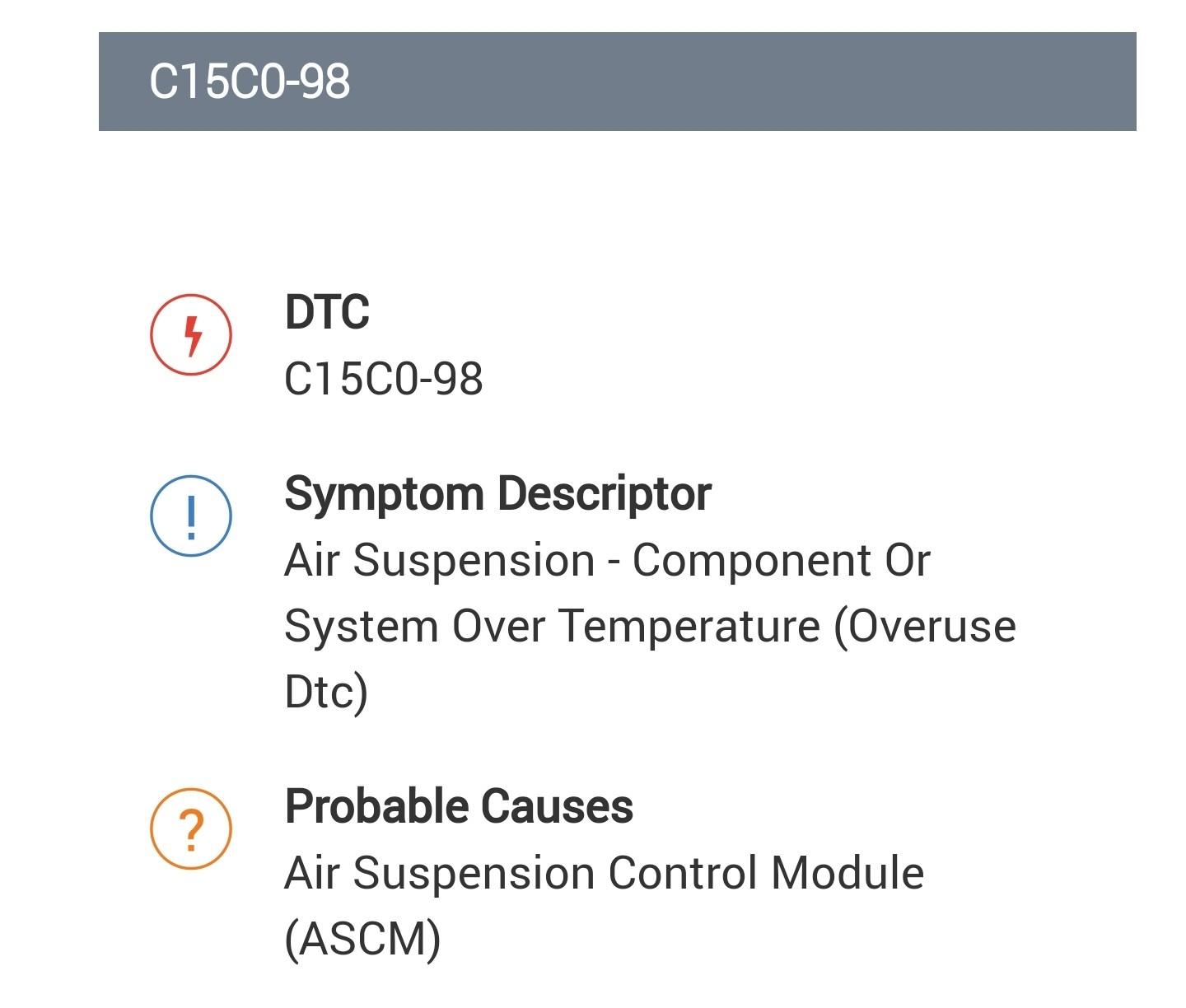Select the C15C0-98 code under DTC
The width and height of the screenshot is (1186, 1008).
tap(384, 380)
